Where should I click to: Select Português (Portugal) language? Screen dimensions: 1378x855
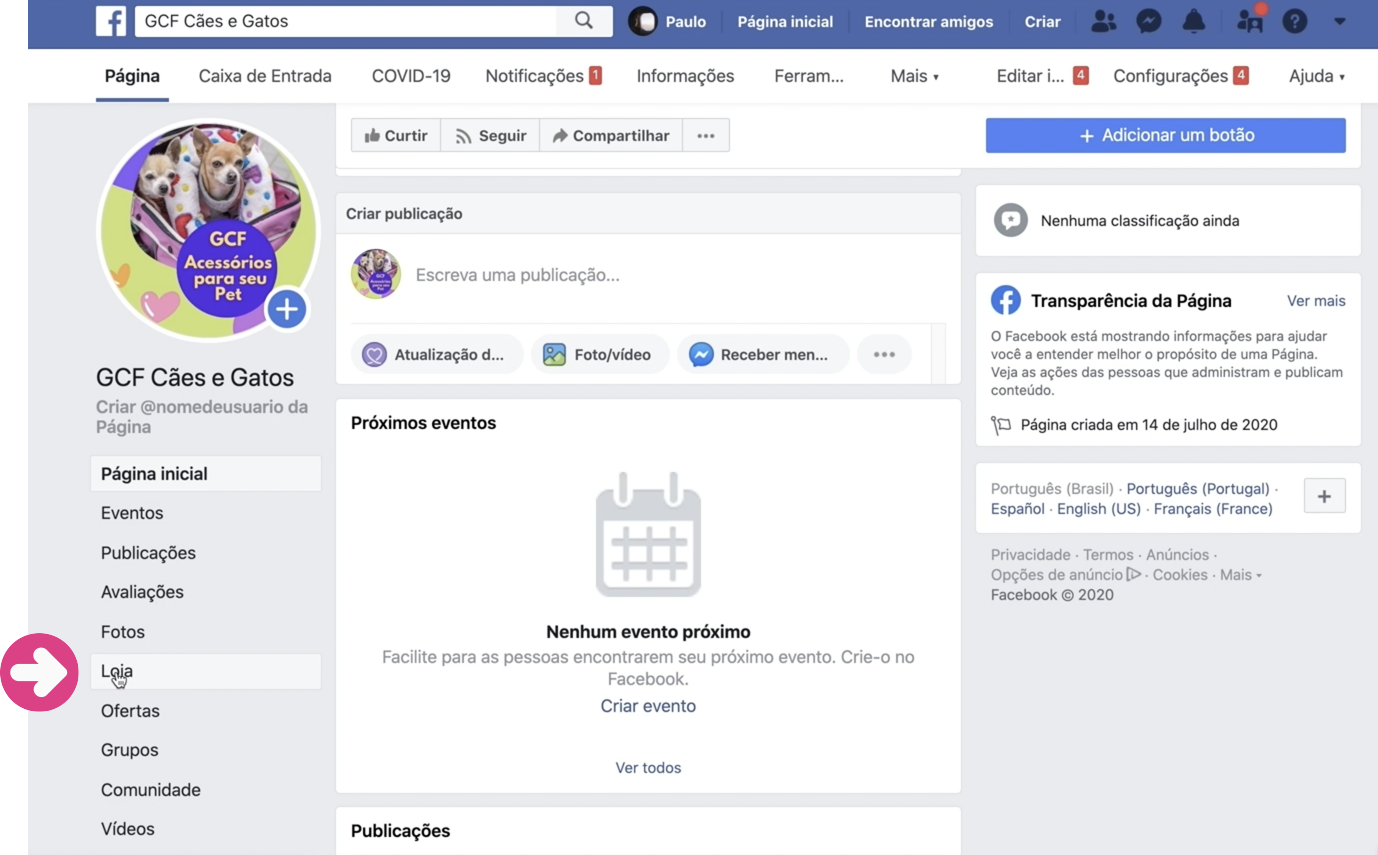1198,489
